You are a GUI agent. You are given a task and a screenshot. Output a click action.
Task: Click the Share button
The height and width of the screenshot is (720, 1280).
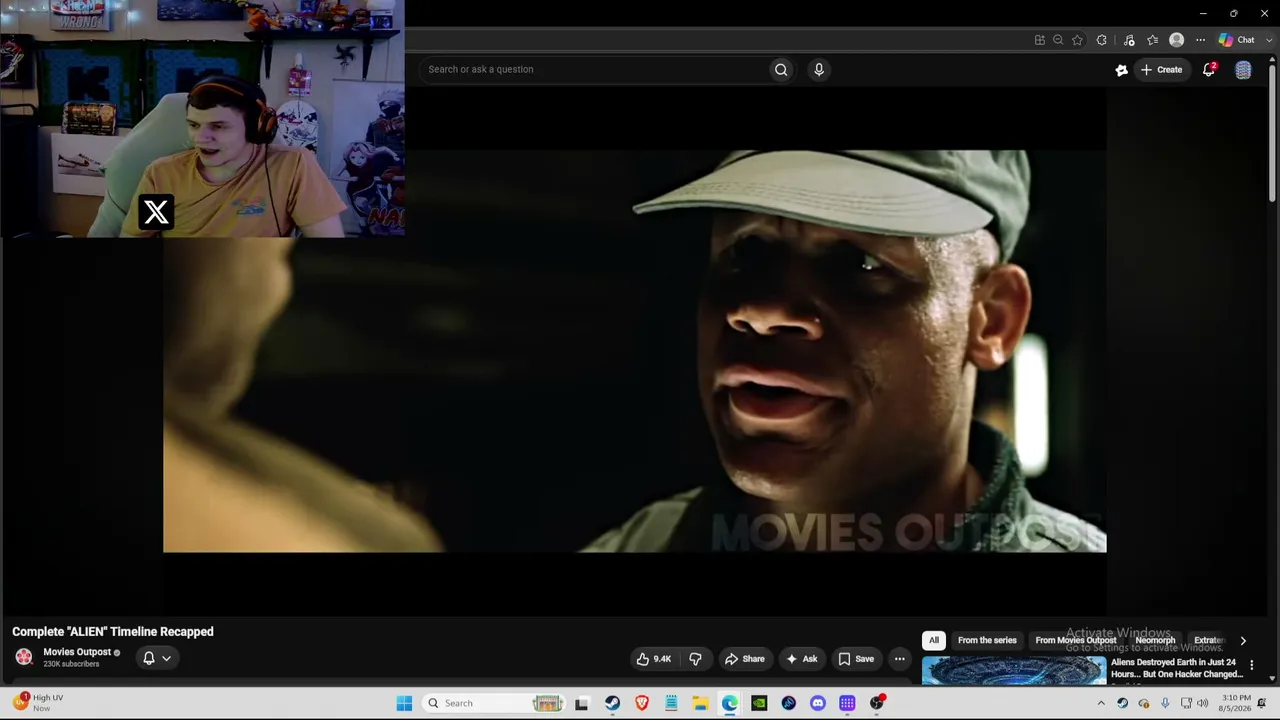[745, 659]
